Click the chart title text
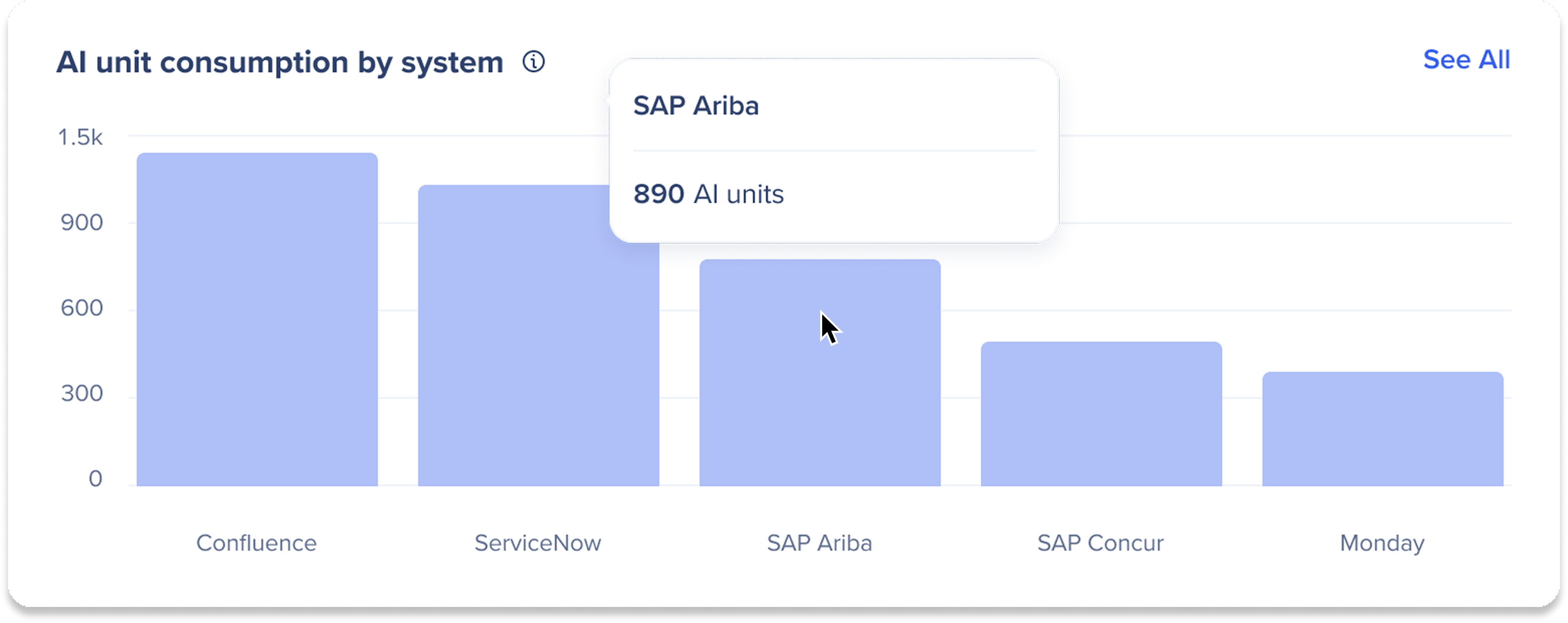This screenshot has width=1568, height=623. pos(280,63)
